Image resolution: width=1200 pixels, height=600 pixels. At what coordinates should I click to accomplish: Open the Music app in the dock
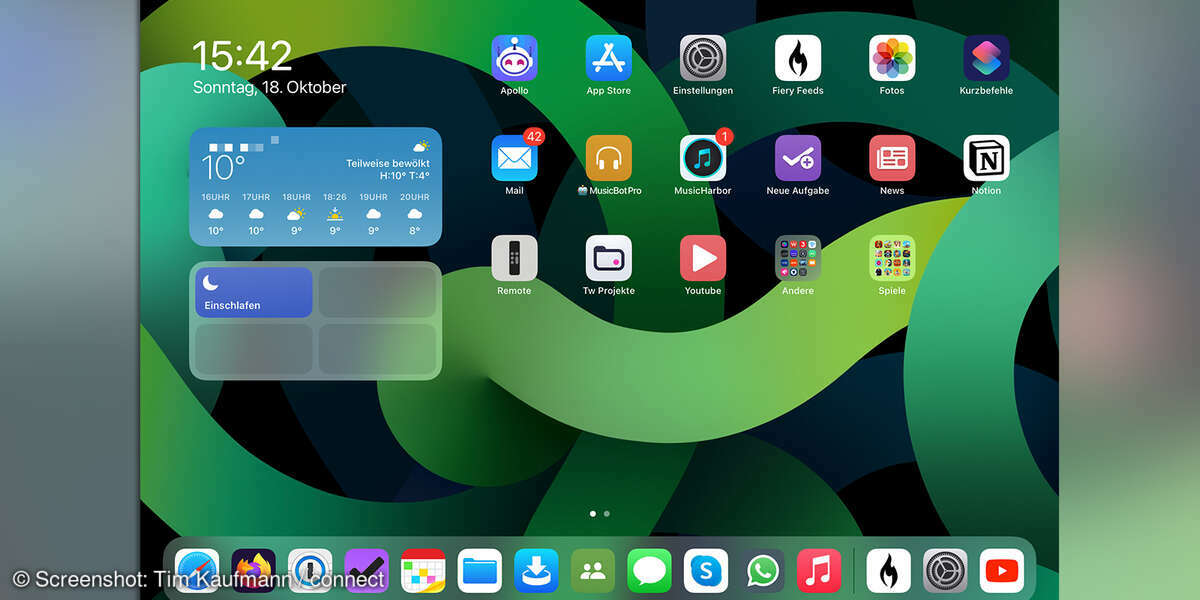click(x=819, y=571)
